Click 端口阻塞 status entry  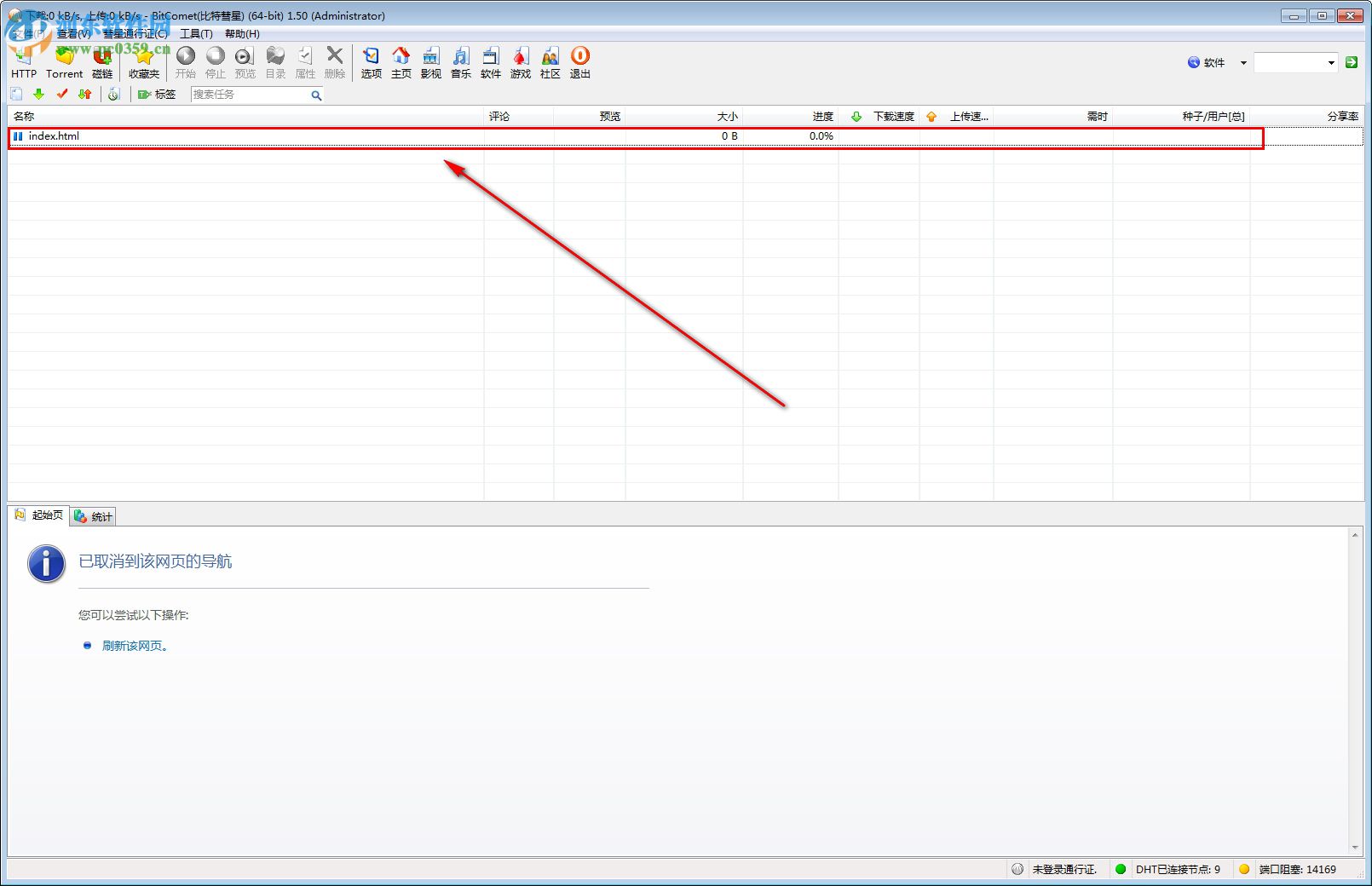[1297, 869]
